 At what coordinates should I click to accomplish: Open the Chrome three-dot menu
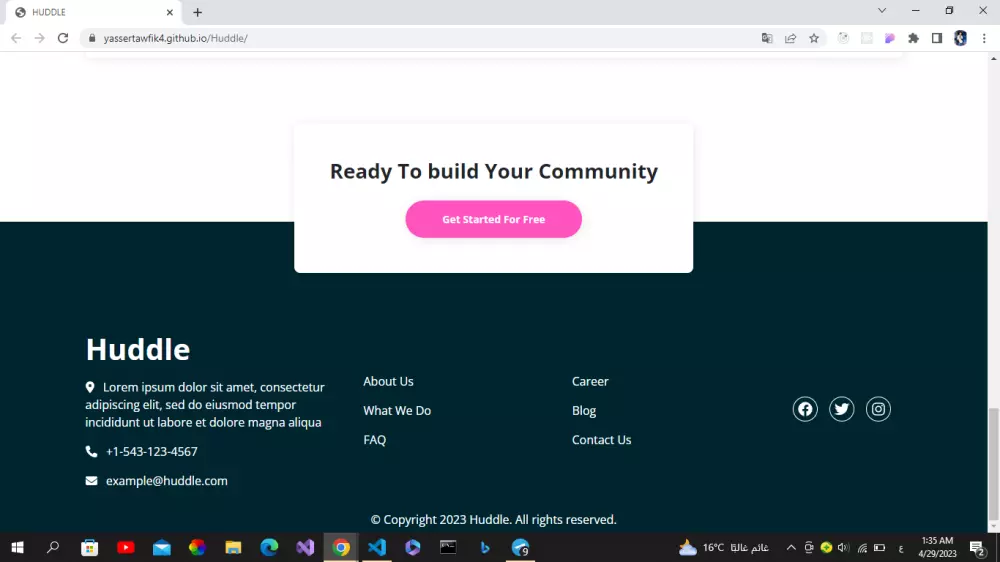[984, 38]
